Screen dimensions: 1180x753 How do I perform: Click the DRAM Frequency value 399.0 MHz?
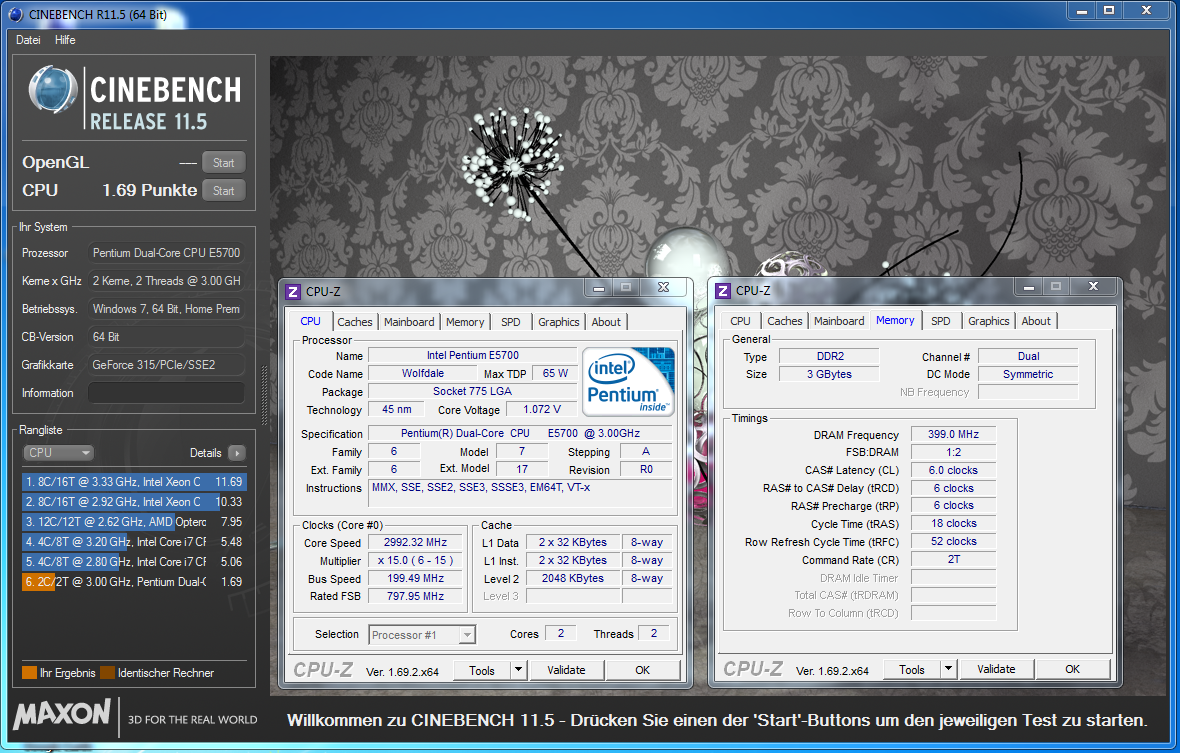953,434
